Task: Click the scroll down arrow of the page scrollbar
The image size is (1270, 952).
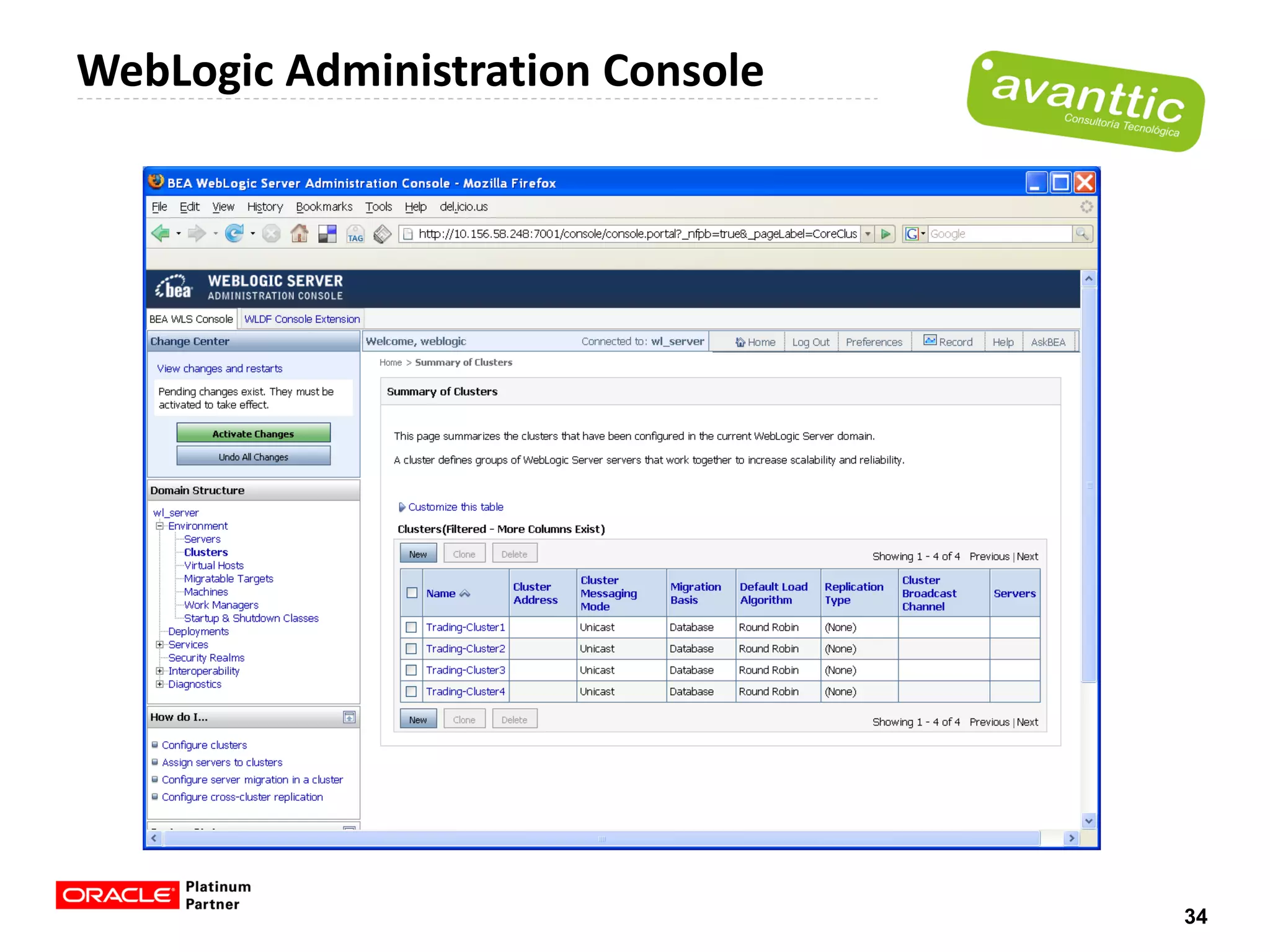Action: pyautogui.click(x=1088, y=821)
